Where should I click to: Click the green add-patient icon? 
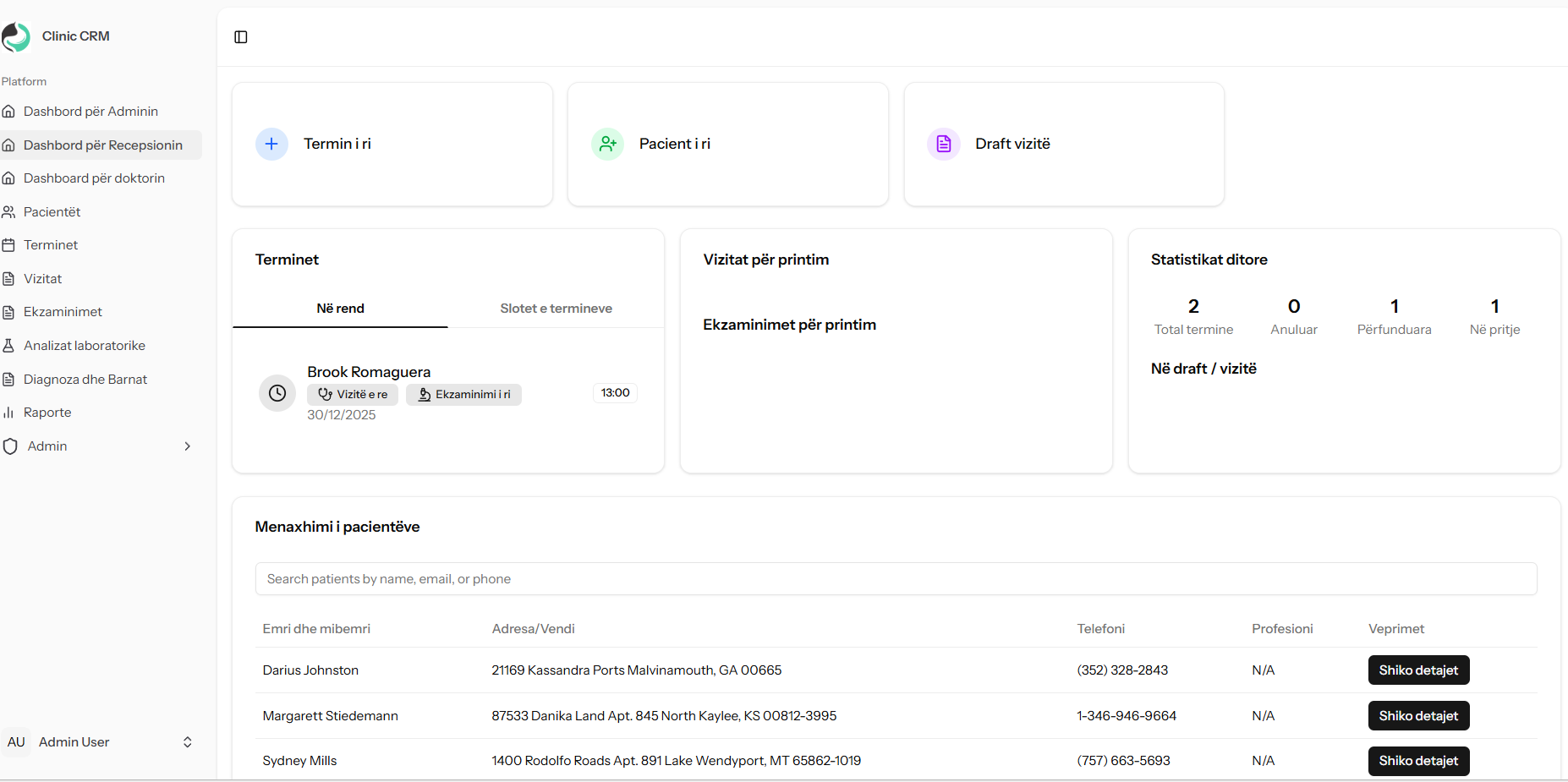click(607, 144)
